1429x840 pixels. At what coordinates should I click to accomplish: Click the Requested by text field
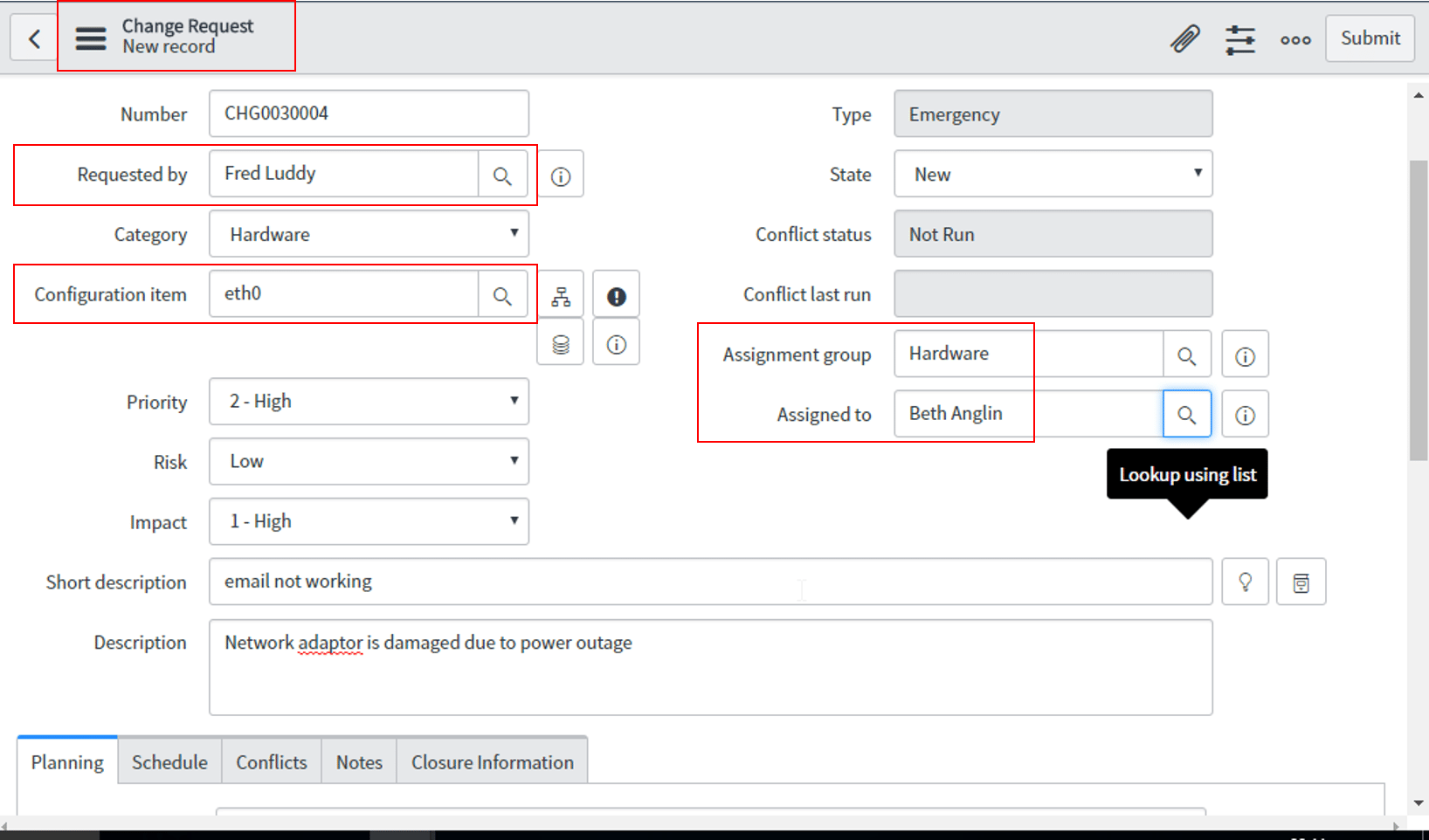[x=344, y=174]
